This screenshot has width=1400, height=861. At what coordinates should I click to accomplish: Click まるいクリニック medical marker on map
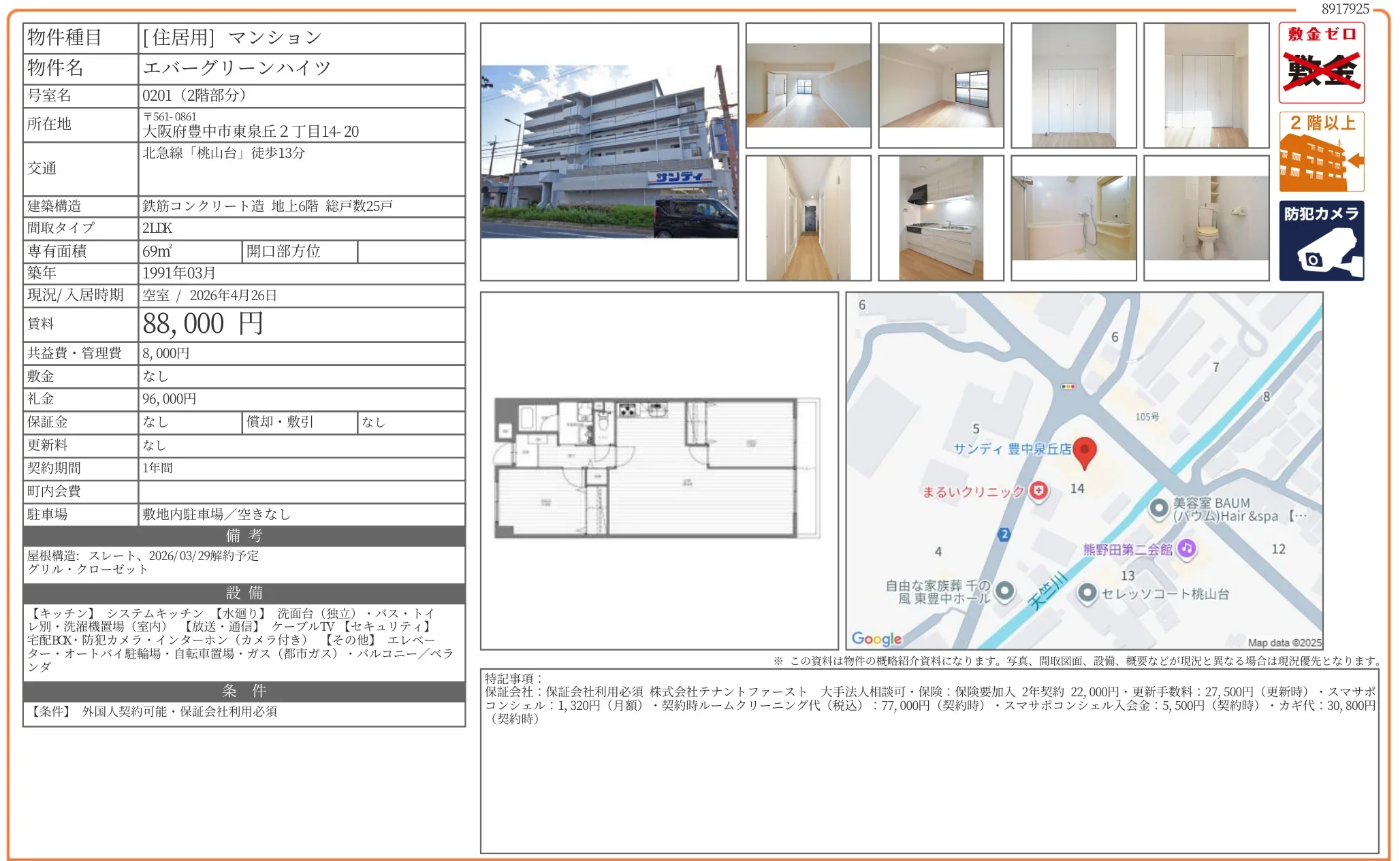coord(1038,491)
